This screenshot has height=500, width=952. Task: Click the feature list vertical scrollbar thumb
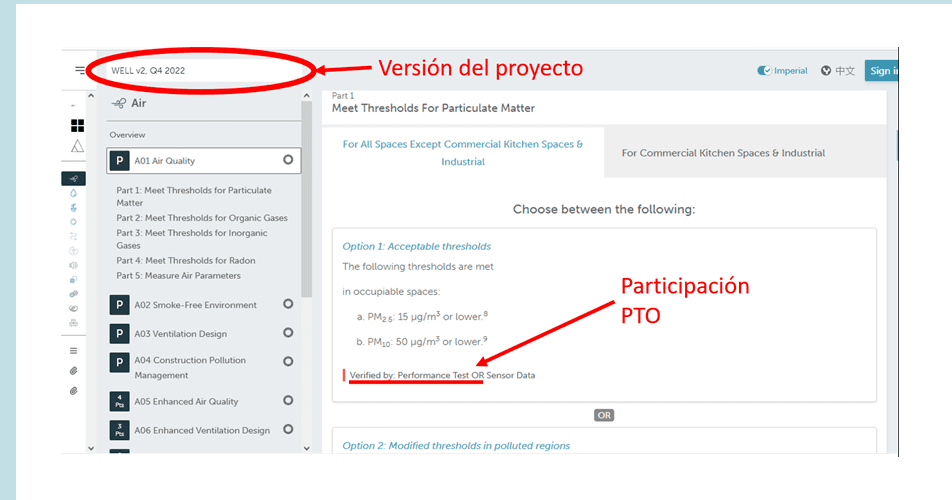(x=307, y=199)
